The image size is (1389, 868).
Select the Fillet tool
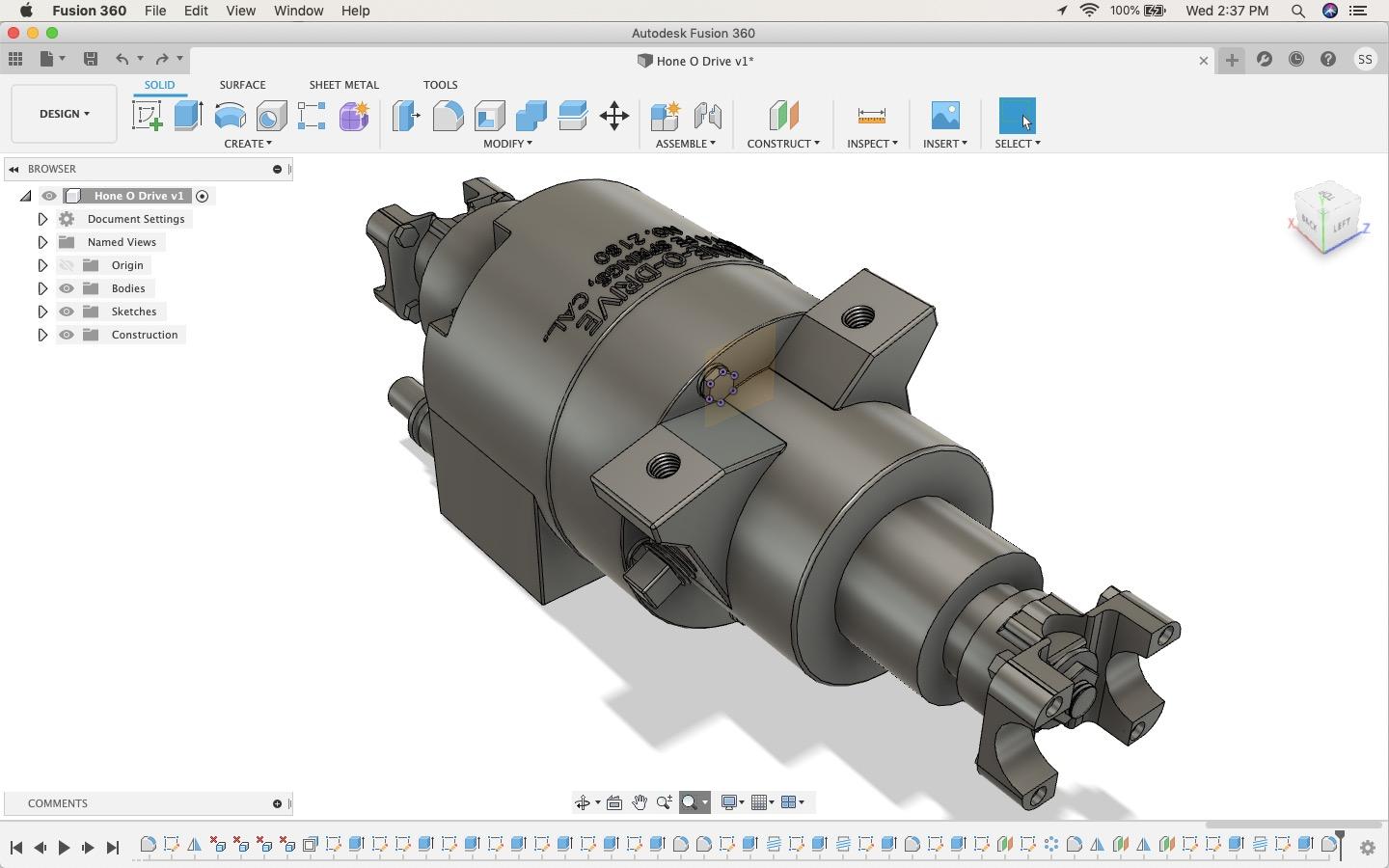pyautogui.click(x=448, y=116)
